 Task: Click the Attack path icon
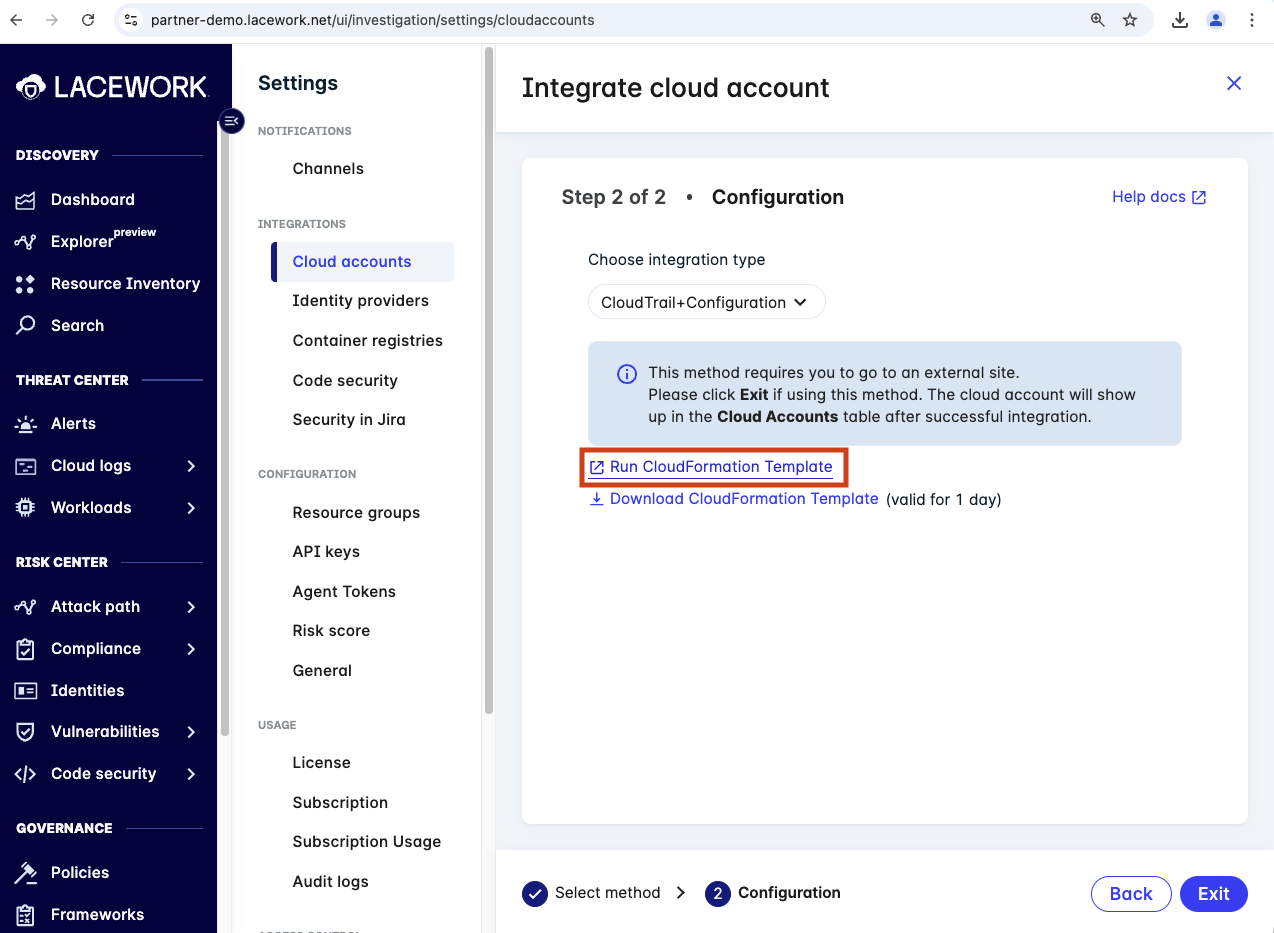[x=26, y=607]
